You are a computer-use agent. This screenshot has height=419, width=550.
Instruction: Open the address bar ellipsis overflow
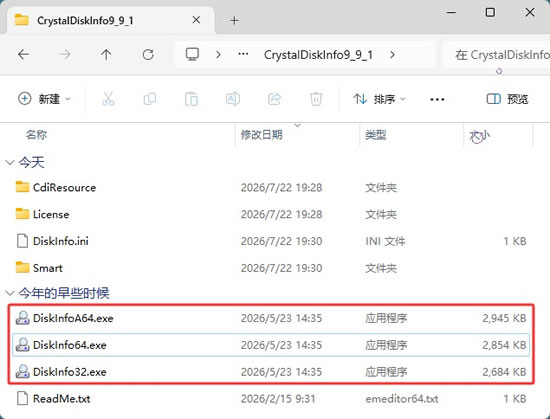pyautogui.click(x=243, y=54)
